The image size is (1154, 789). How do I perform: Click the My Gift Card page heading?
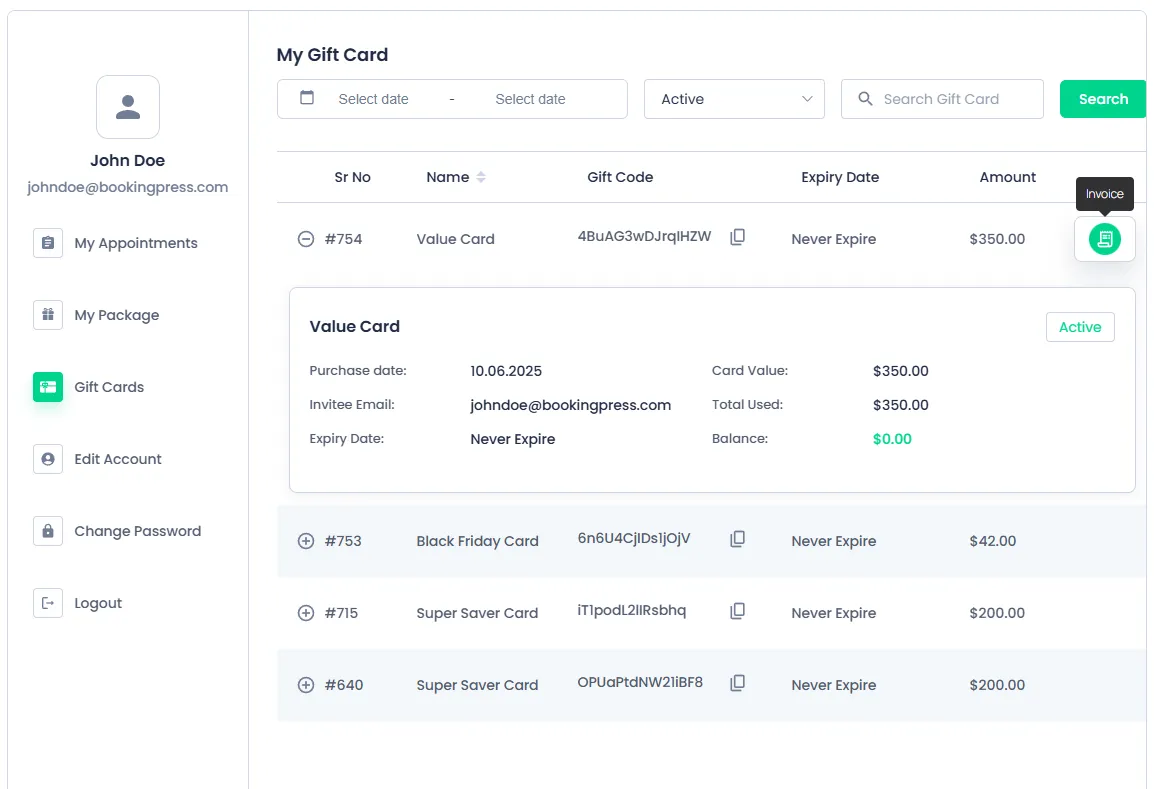click(x=333, y=55)
